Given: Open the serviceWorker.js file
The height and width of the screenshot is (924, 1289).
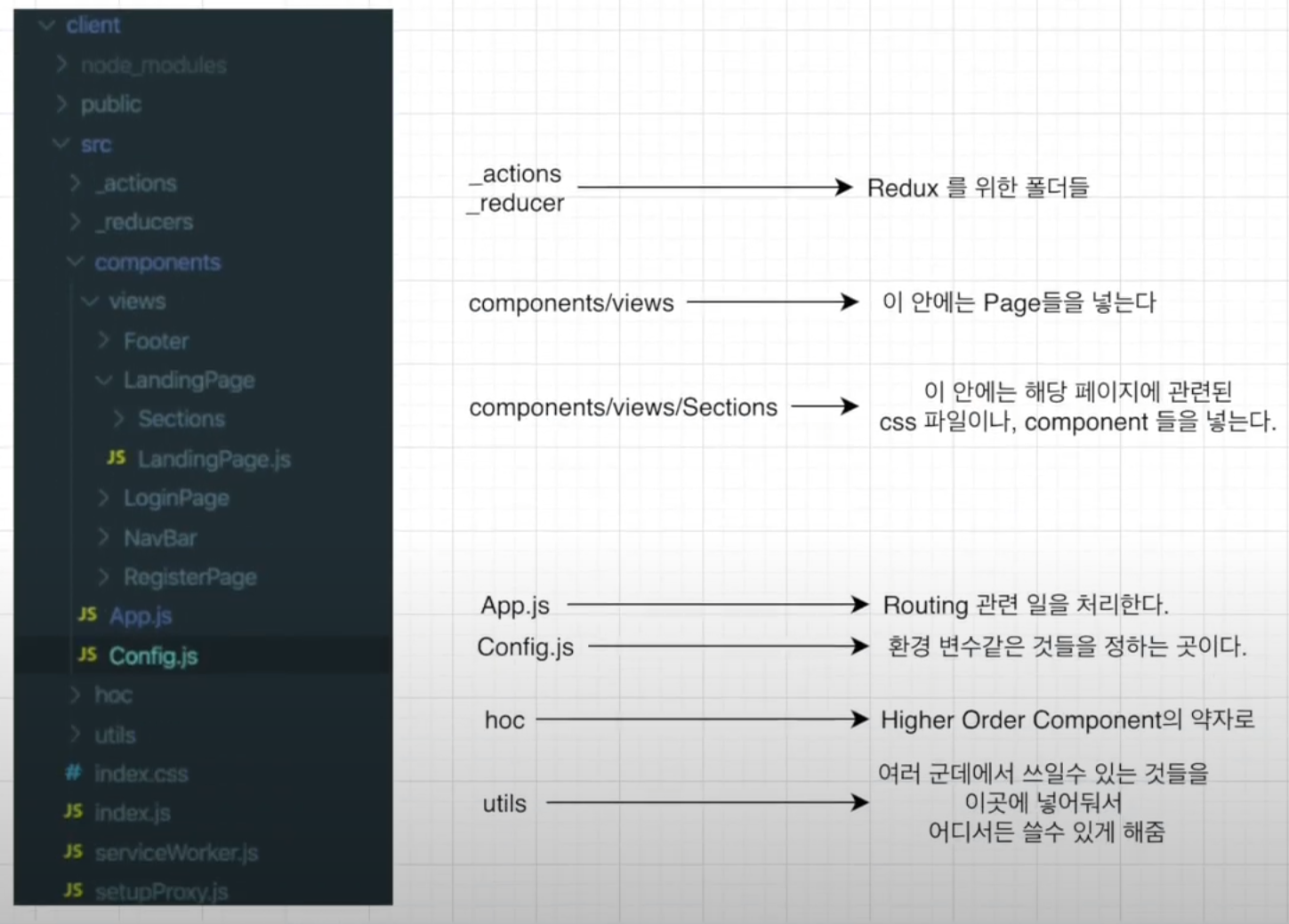Looking at the screenshot, I should pos(176,853).
